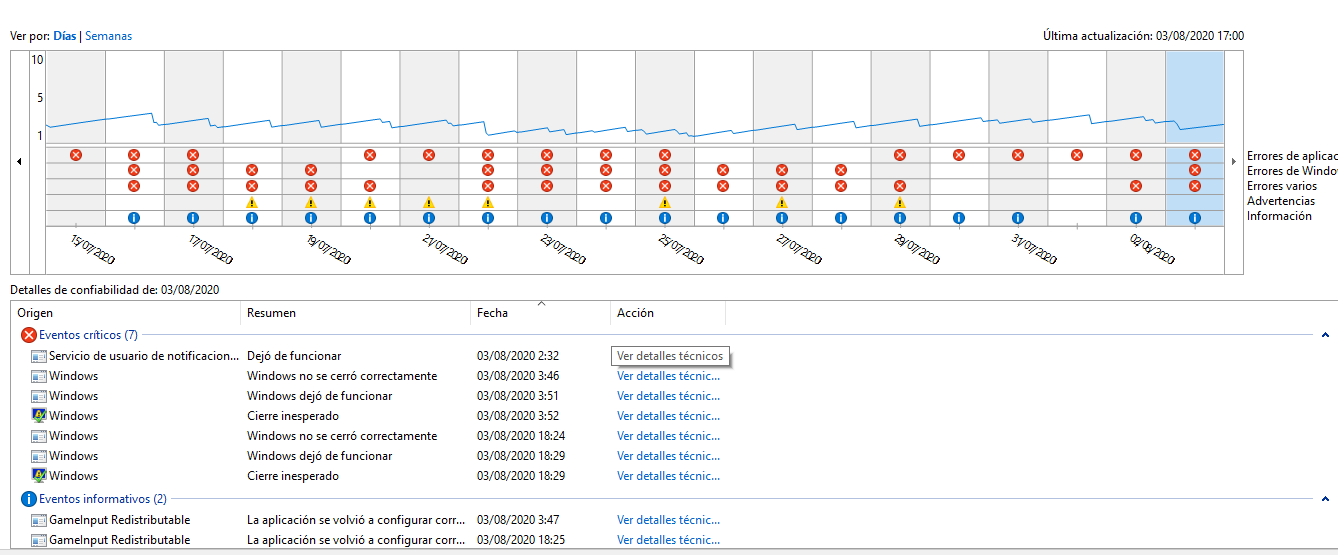This screenshot has height=555, width=1338.
Task: Click the shield icon of Cierre inesperado at 3:52
Action: [x=39, y=416]
